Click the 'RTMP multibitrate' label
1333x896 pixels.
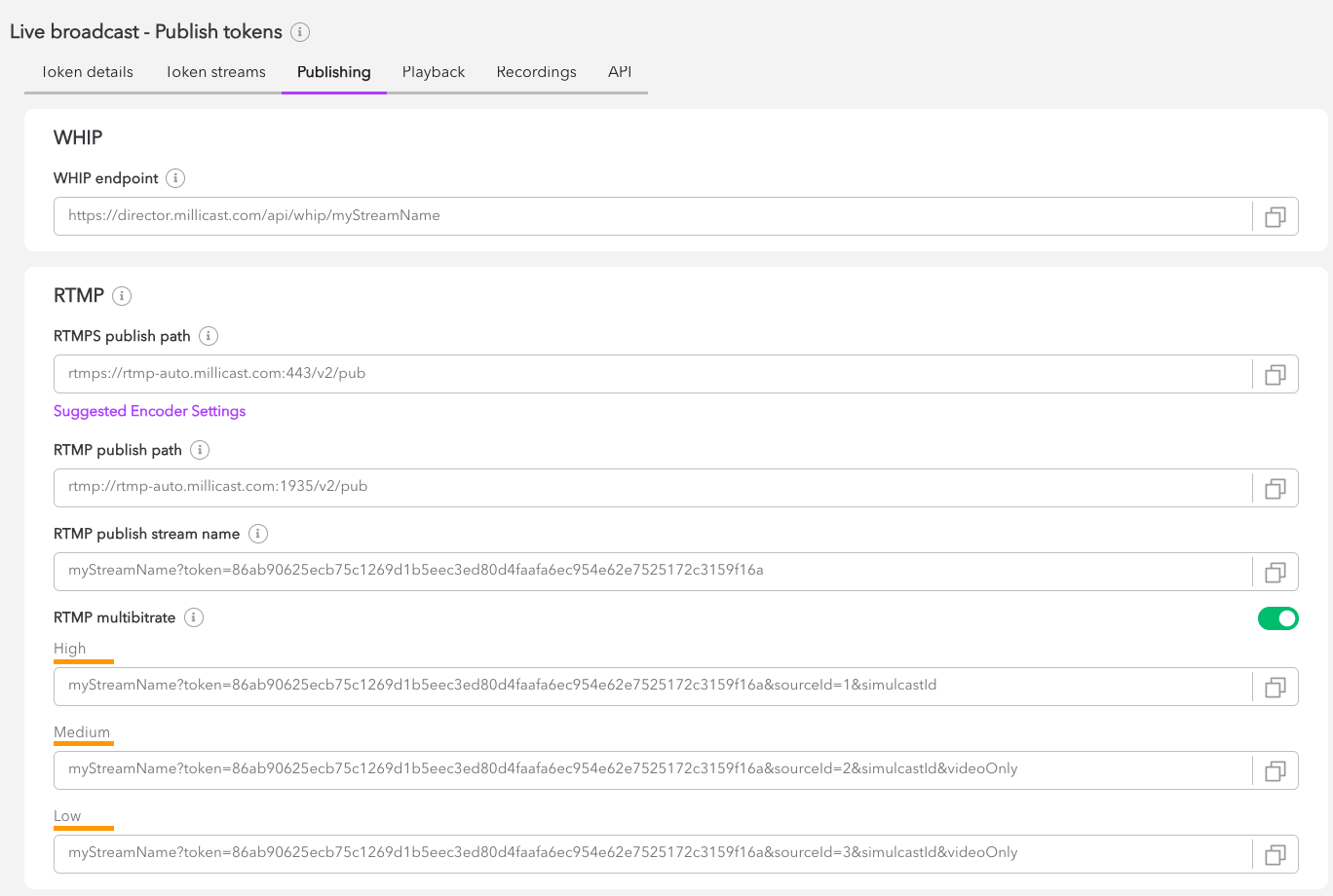pos(115,617)
